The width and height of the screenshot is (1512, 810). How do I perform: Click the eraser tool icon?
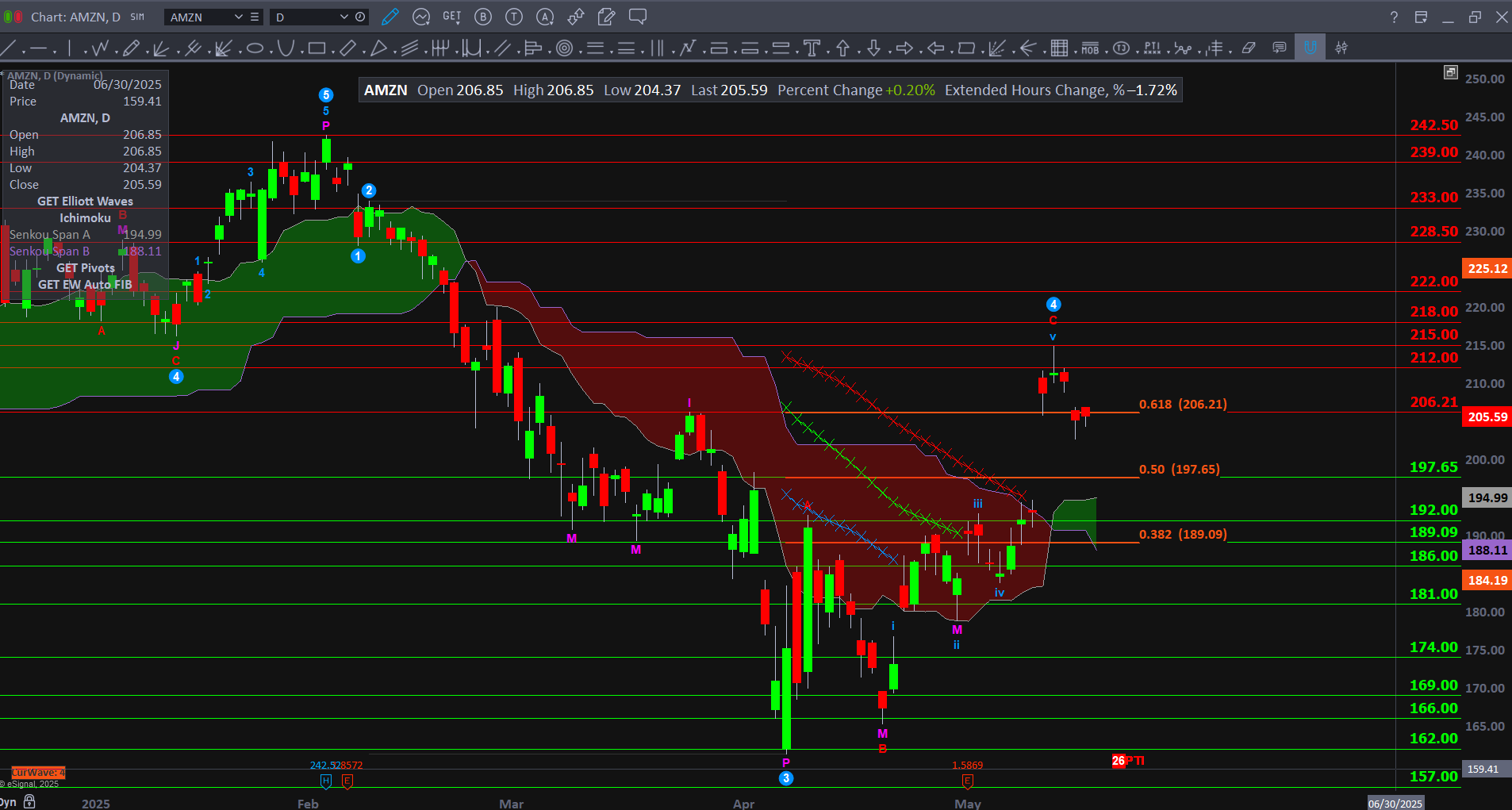pos(1249,48)
